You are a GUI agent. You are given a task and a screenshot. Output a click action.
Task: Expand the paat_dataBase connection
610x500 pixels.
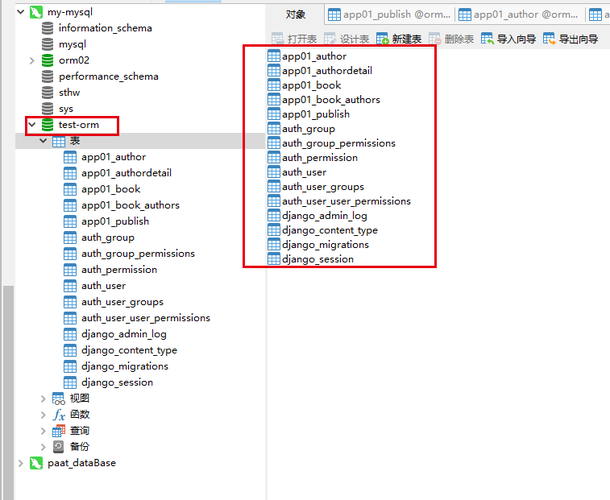pyautogui.click(x=21, y=463)
